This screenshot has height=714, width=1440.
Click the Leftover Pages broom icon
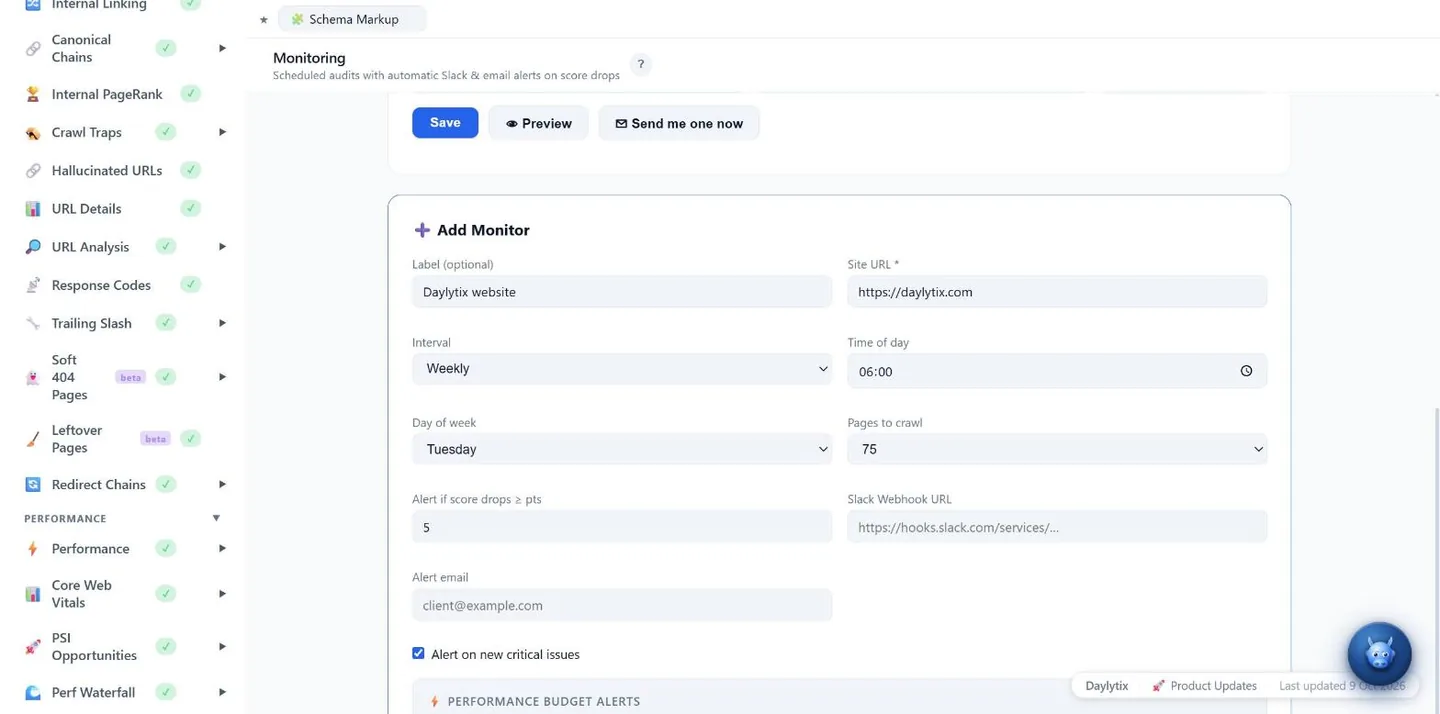click(33, 439)
